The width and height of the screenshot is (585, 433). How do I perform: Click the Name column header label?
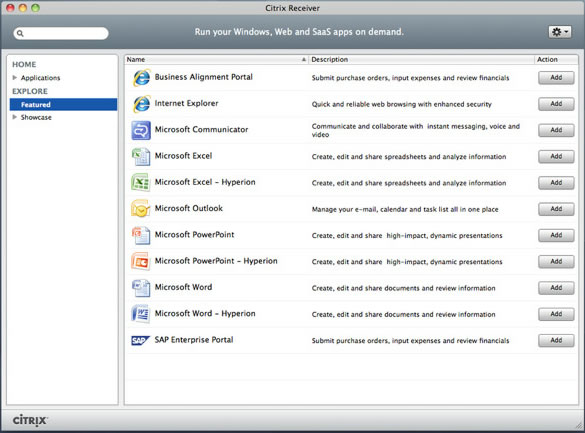tap(136, 59)
